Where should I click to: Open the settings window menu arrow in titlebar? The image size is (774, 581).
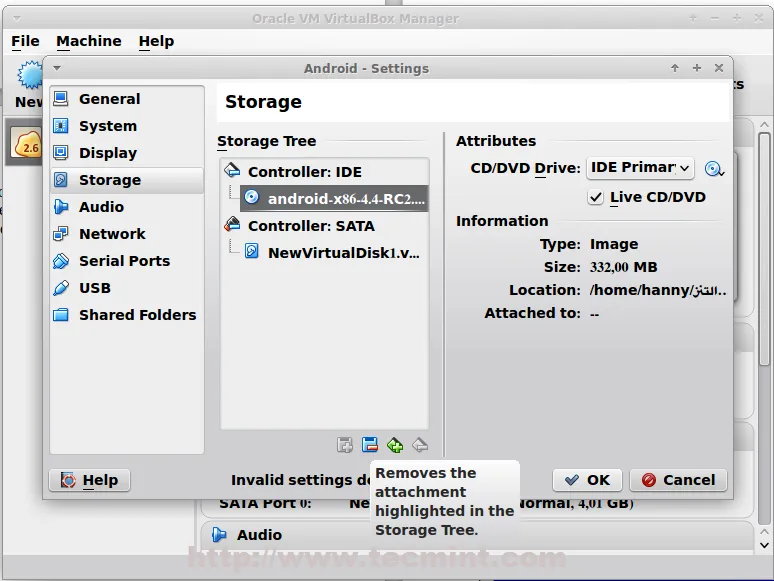coord(57,68)
